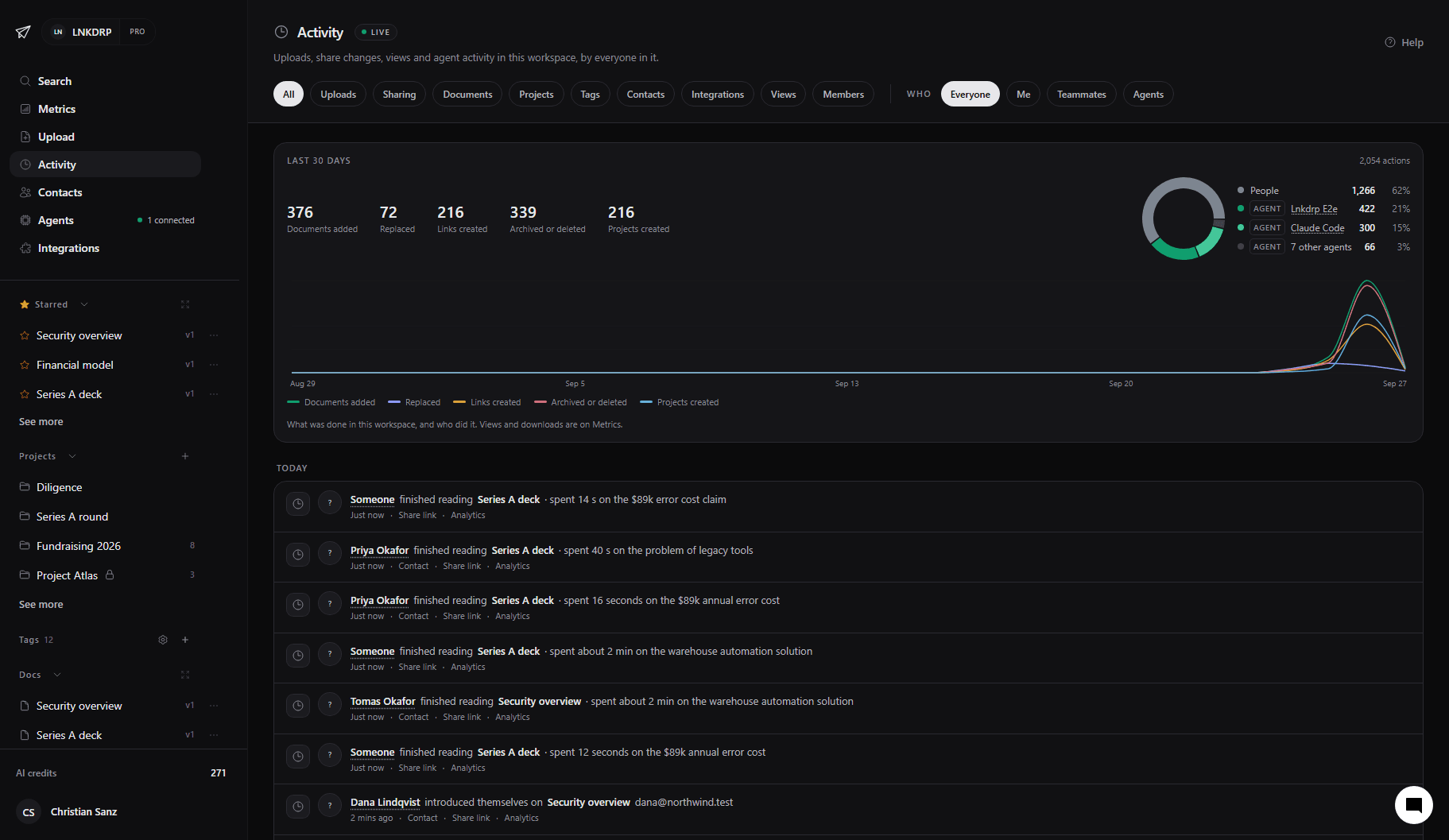Open Priya Okafor from the legacy tools activity row
Image resolution: width=1449 pixels, height=840 pixels.
coord(379,550)
